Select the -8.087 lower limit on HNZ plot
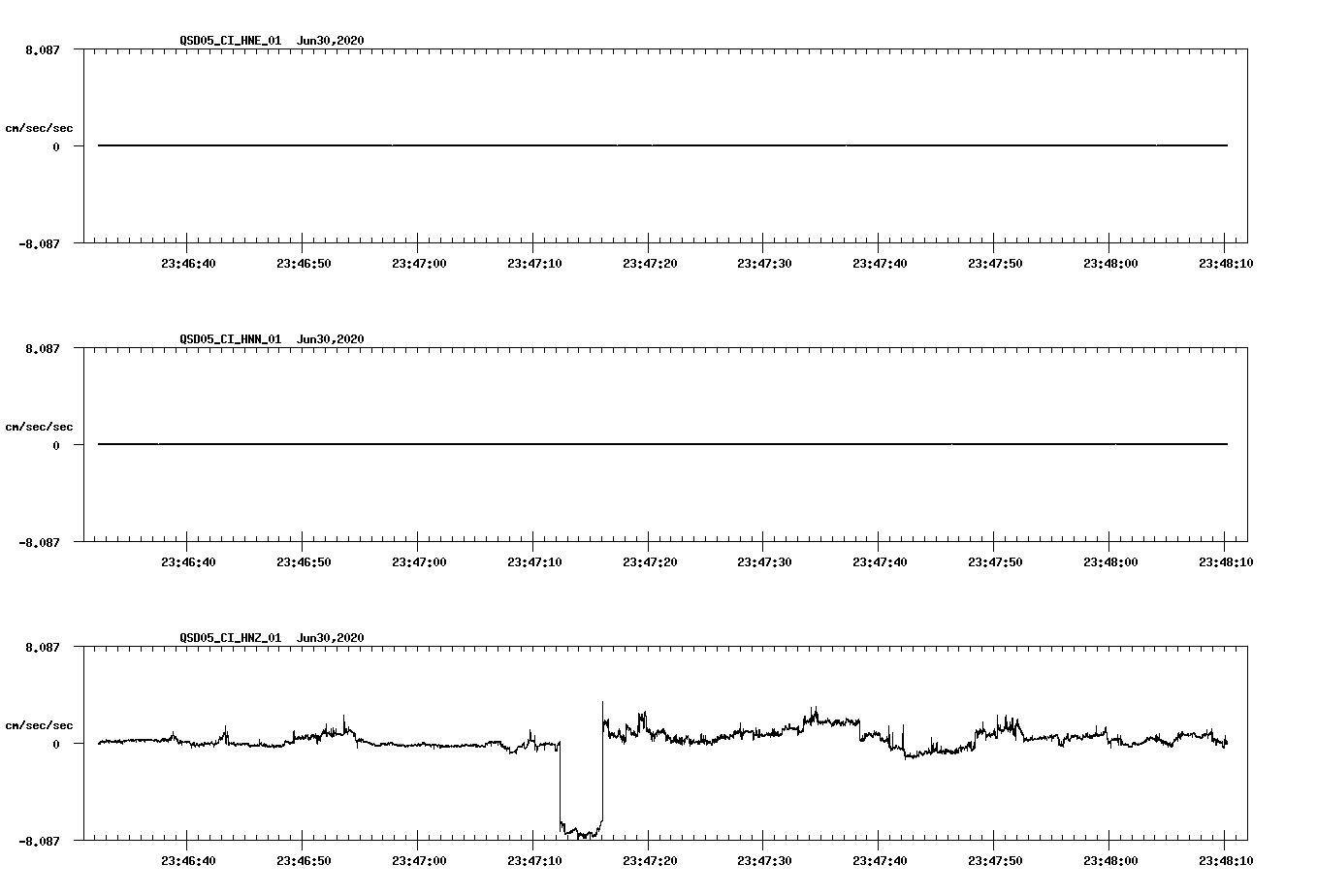Viewport: 1317px width, 896px height. [40, 841]
